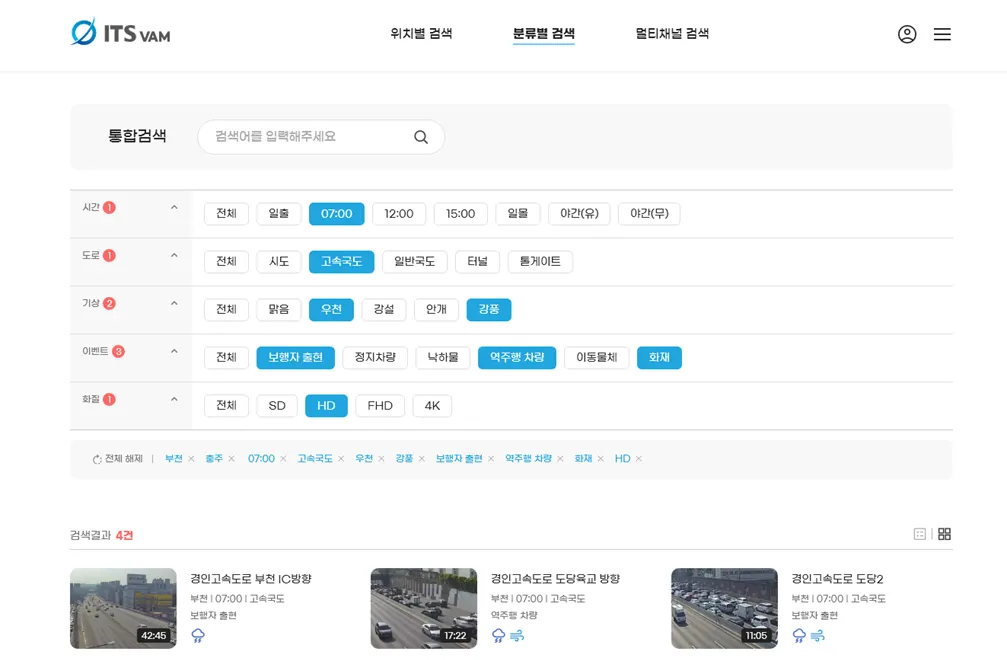1007x660 pixels.
Task: Open the 멀티채널 검색 tab
Action: (x=672, y=33)
